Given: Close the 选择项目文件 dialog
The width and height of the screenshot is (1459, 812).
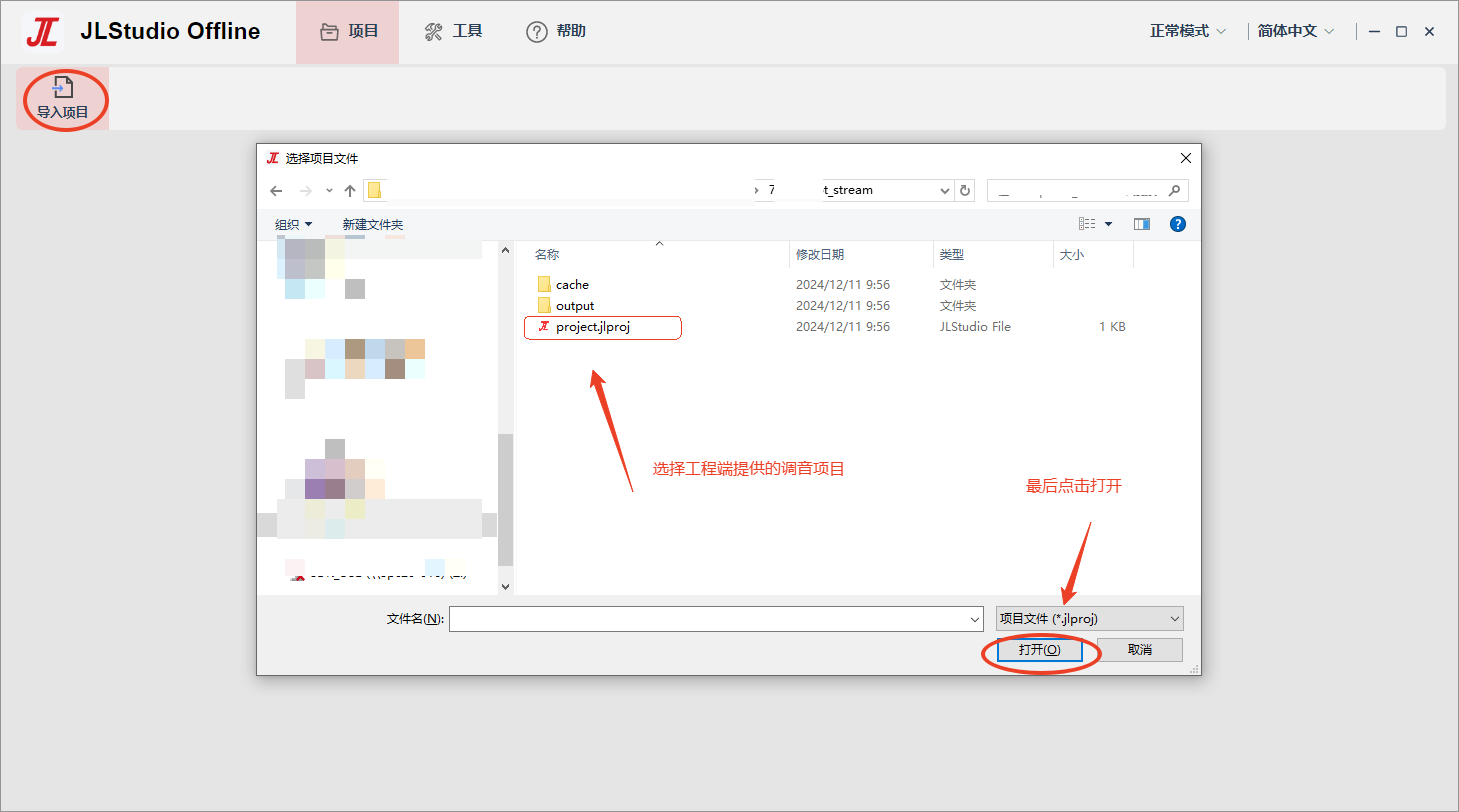Looking at the screenshot, I should point(1186,158).
